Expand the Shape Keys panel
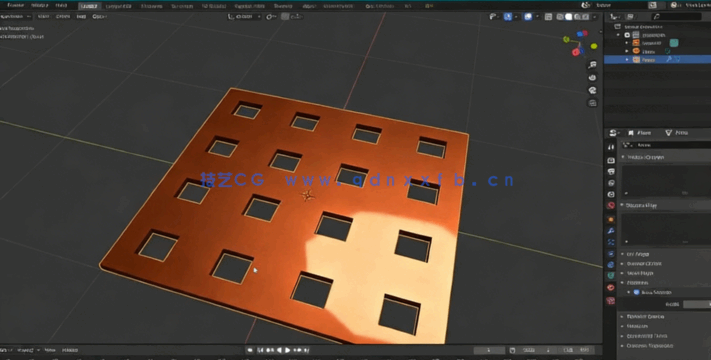711x360 pixels. point(641,205)
